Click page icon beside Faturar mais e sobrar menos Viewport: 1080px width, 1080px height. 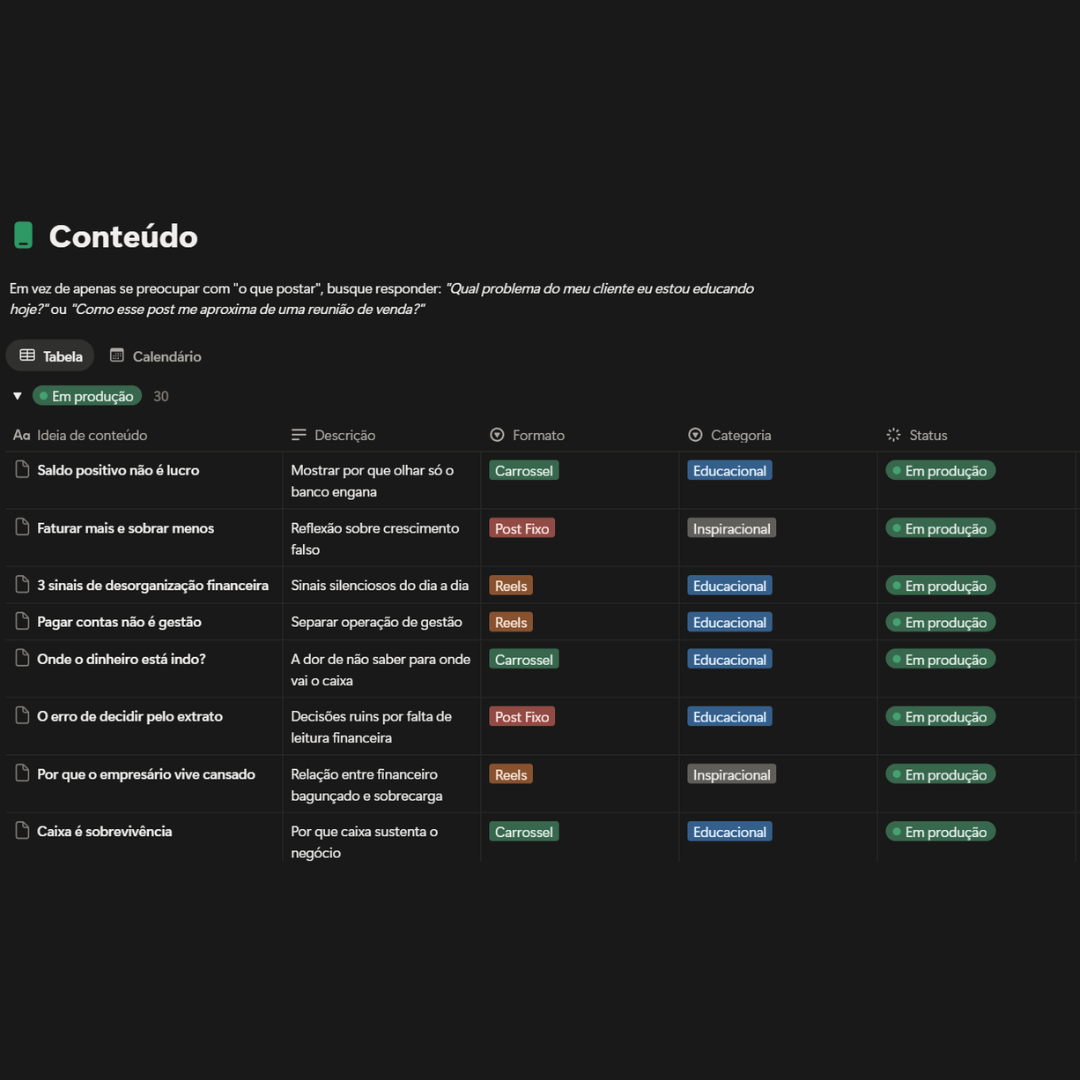coord(22,528)
